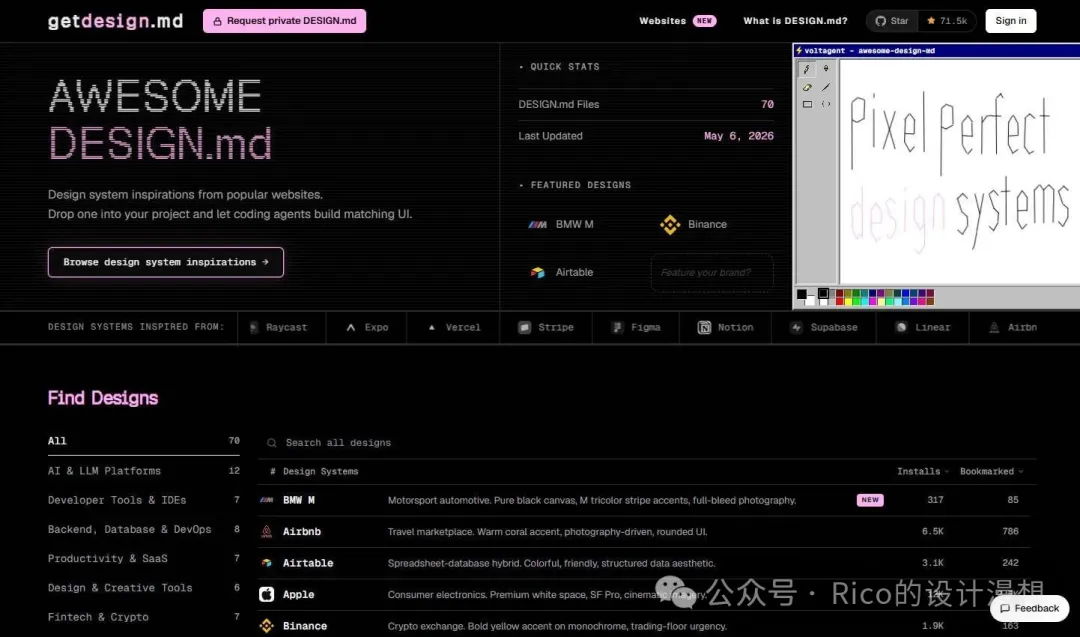Click the Expo icon in the inspiration strip
This screenshot has height=637, width=1080.
351,328
